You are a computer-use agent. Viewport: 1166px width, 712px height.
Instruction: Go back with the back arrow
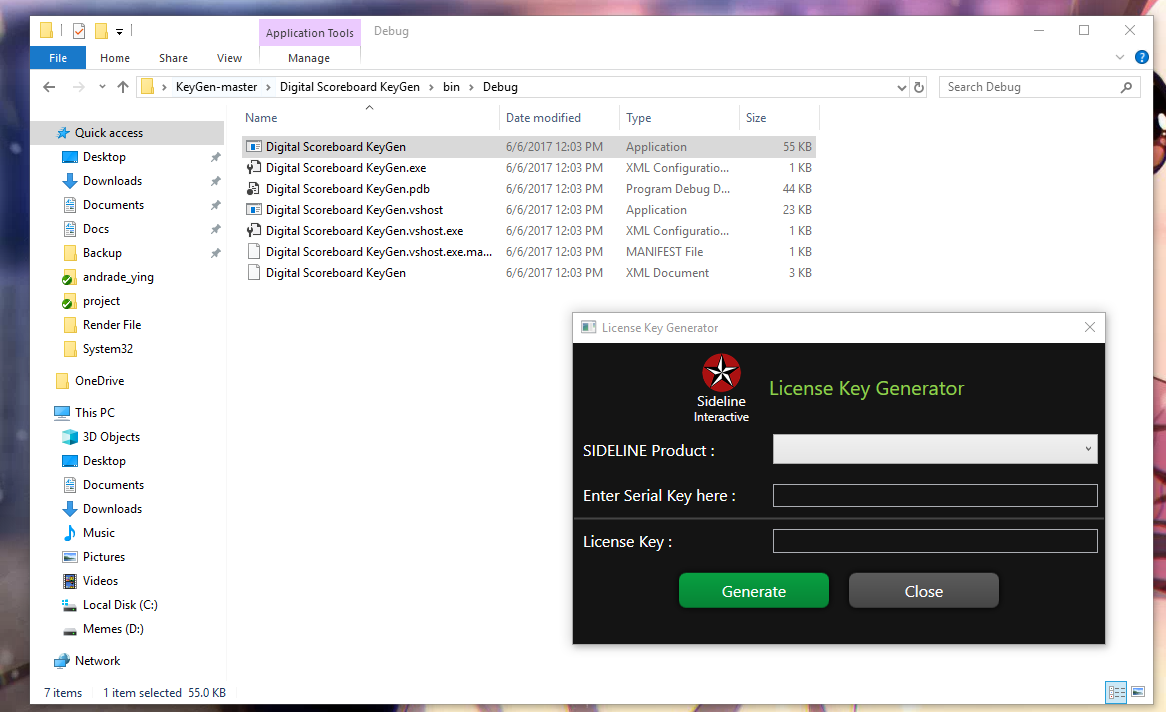(x=49, y=87)
